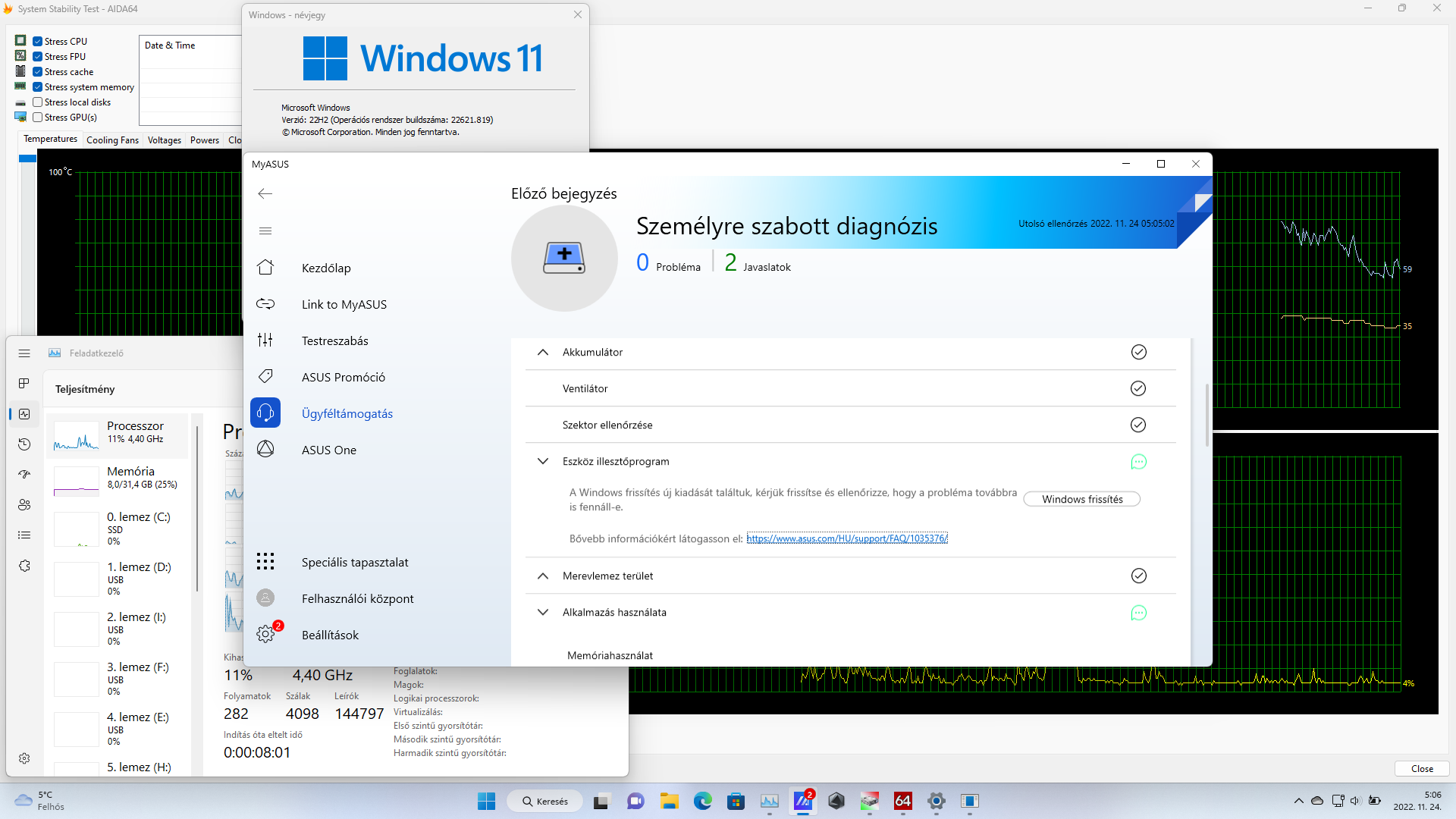
Task: Switch to Cooling Fans tab
Action: pos(112,140)
